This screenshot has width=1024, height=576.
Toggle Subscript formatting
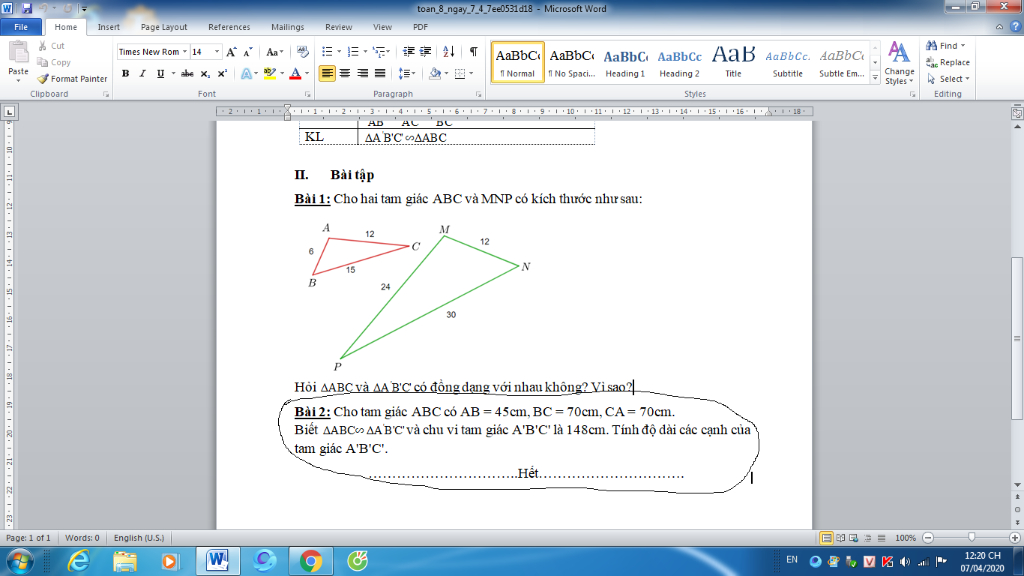(205, 74)
